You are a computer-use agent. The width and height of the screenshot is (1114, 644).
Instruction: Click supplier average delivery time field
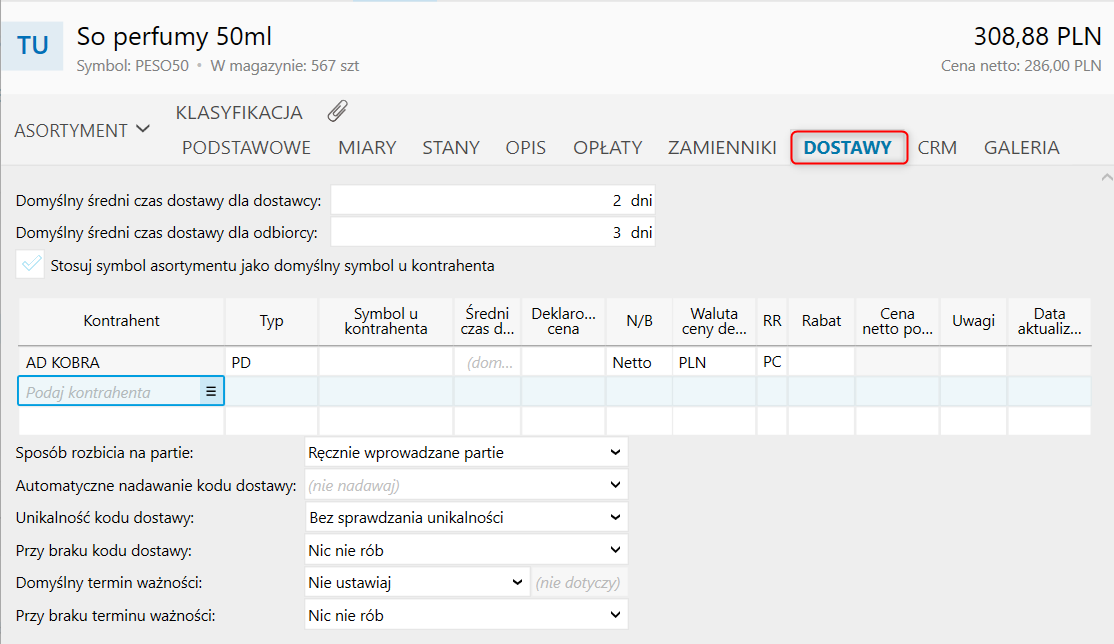pos(492,200)
